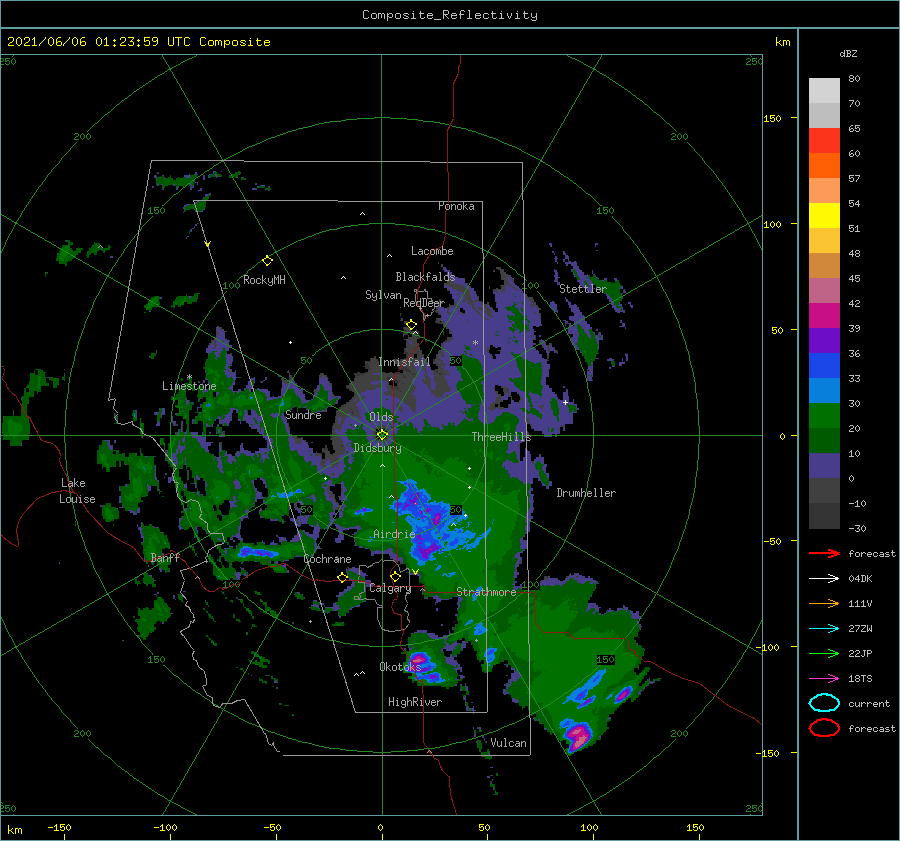Click the HighRiver label

click(415, 702)
